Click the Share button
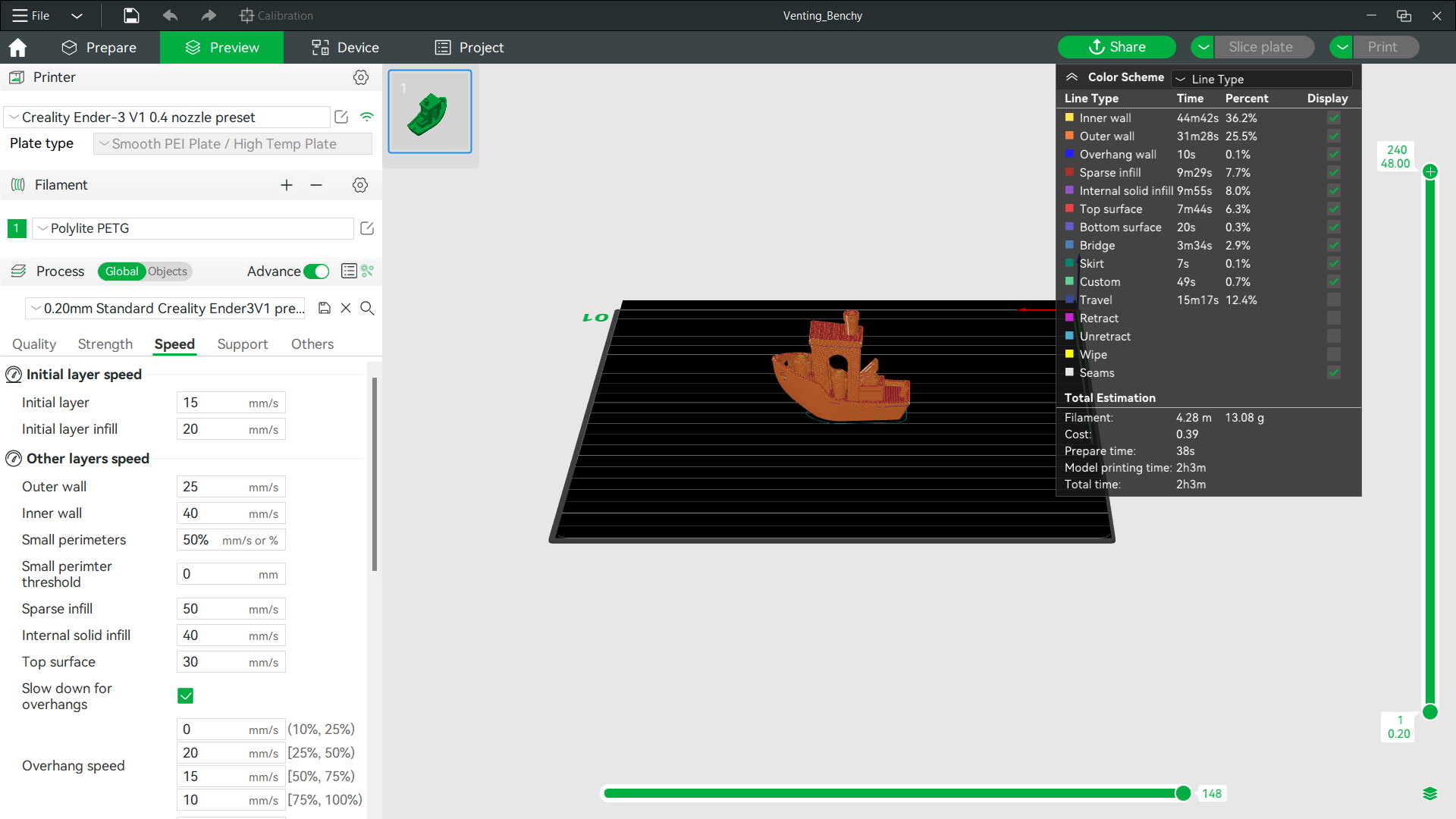 [1117, 47]
